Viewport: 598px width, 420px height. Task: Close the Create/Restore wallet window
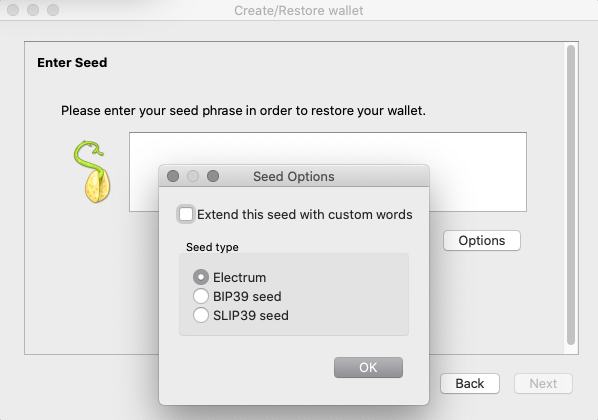point(13,10)
